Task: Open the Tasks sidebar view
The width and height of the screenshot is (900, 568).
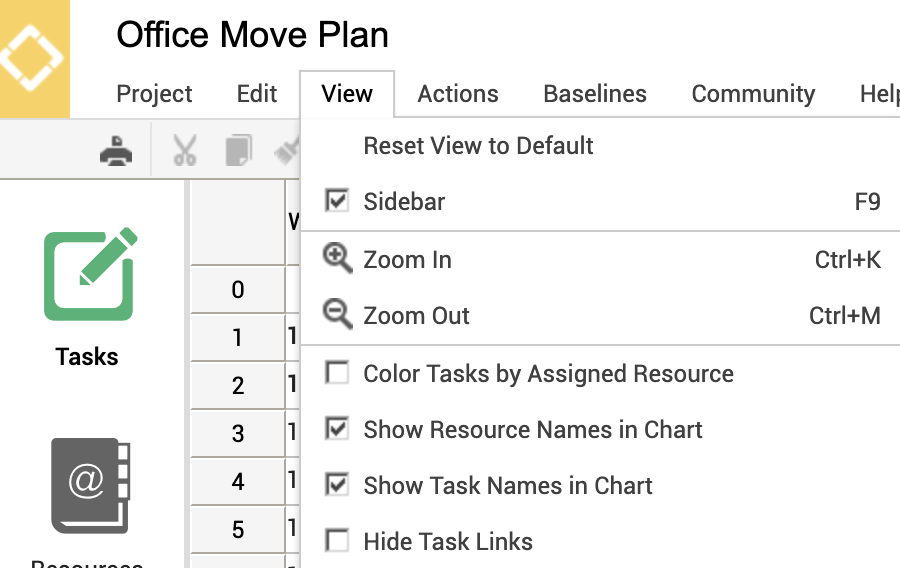Action: [x=88, y=297]
